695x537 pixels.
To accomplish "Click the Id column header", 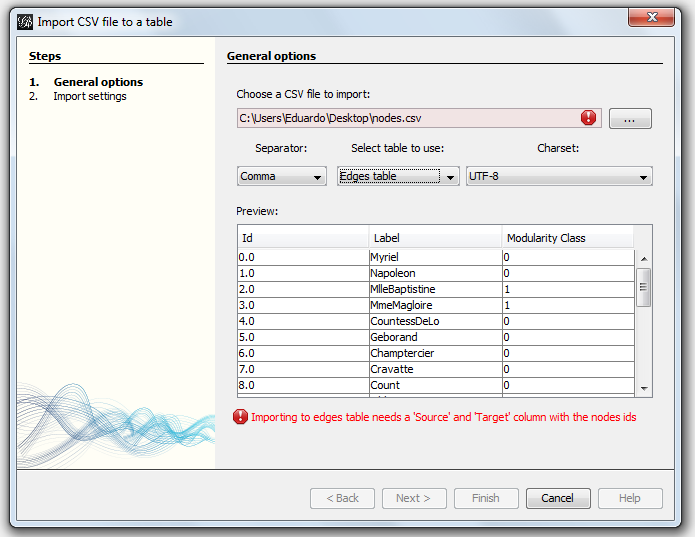I will (302, 238).
